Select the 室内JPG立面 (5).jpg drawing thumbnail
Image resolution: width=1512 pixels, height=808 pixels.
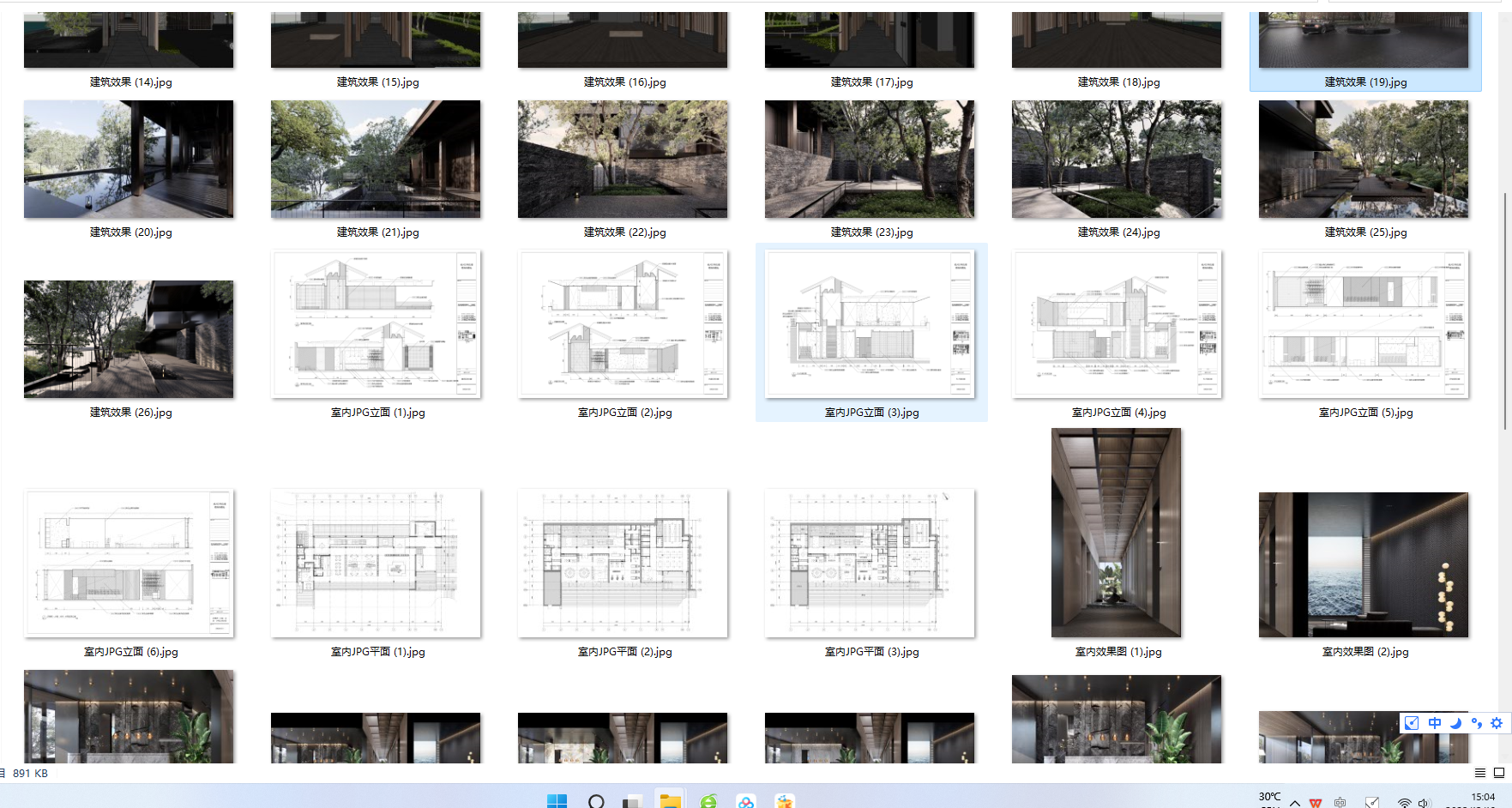(x=1364, y=324)
